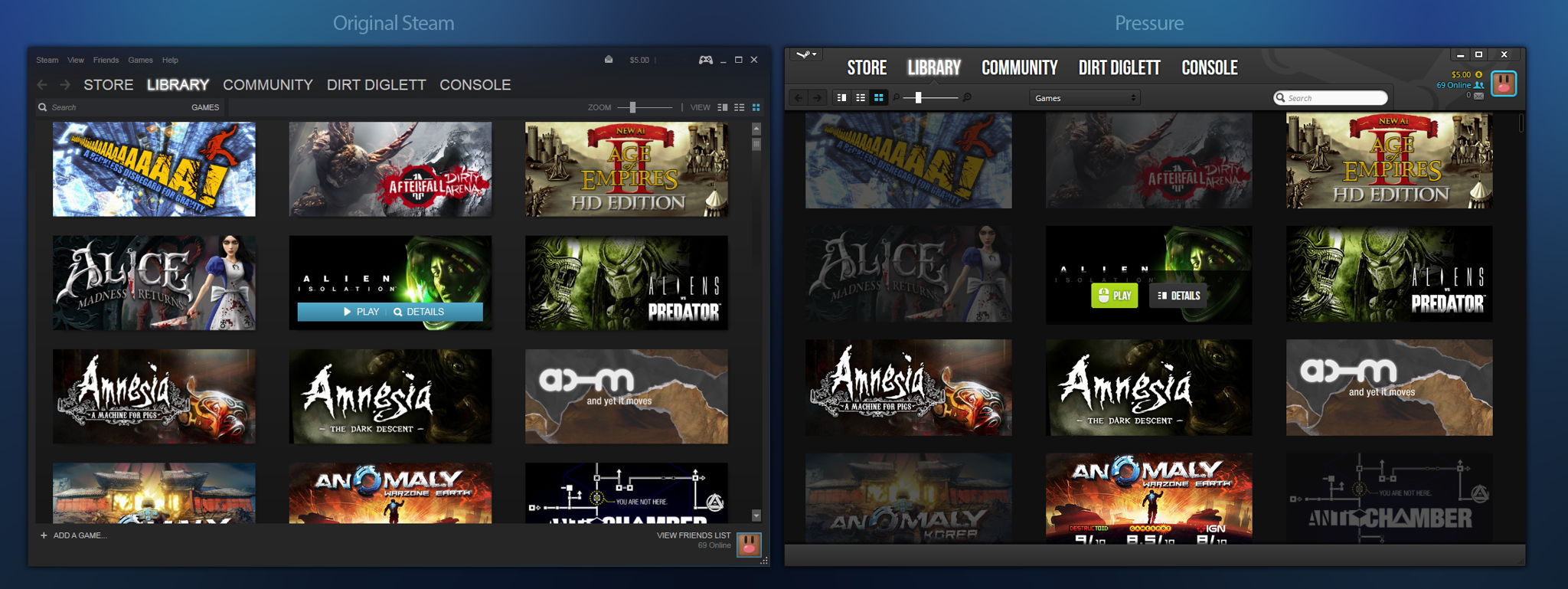Click the Search box in Pressure
The height and width of the screenshot is (589, 1568).
coord(1331,98)
